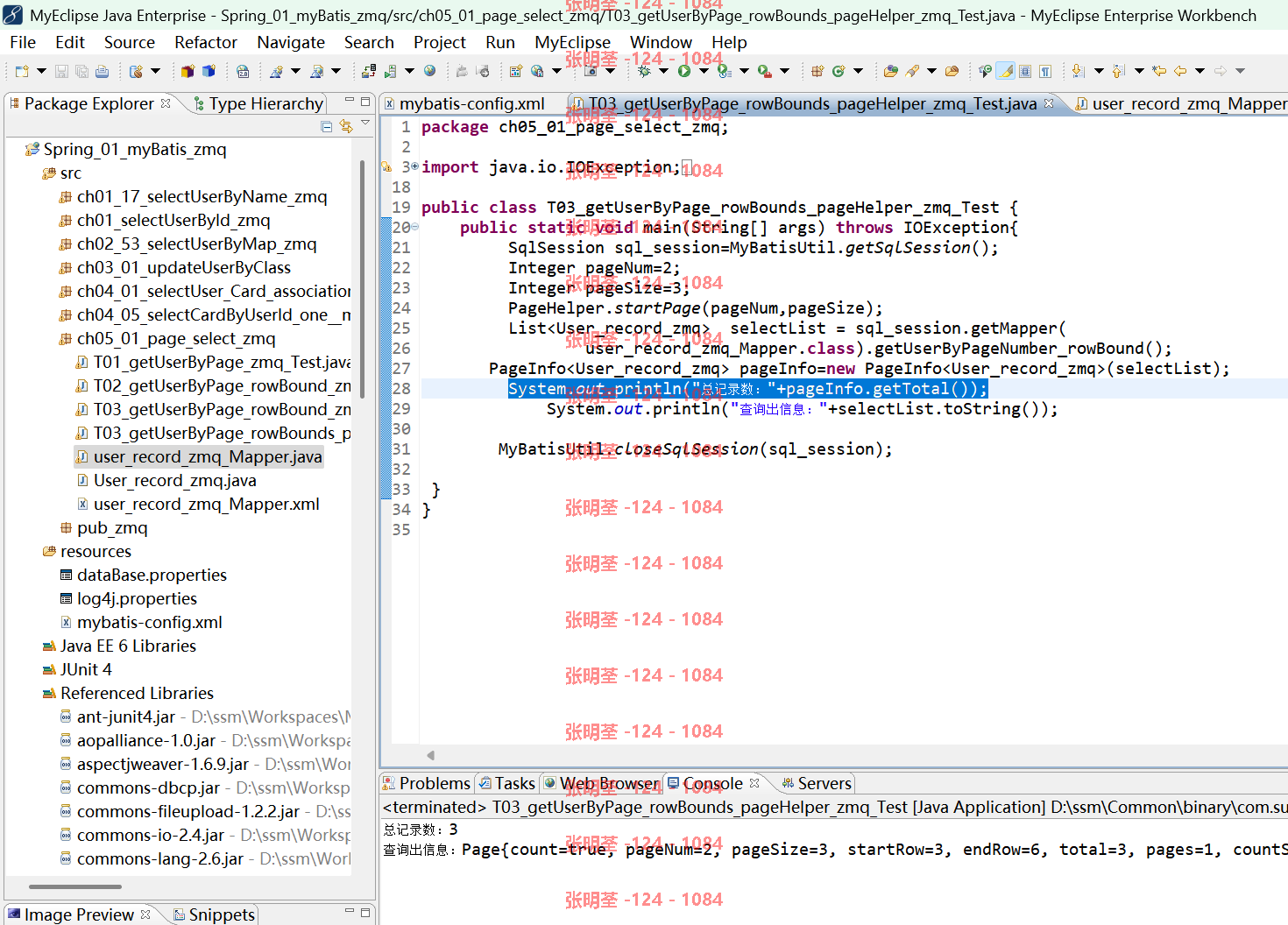Toggle Link with Editor in Package Explorer
This screenshot has width=1288, height=925.
tap(346, 127)
